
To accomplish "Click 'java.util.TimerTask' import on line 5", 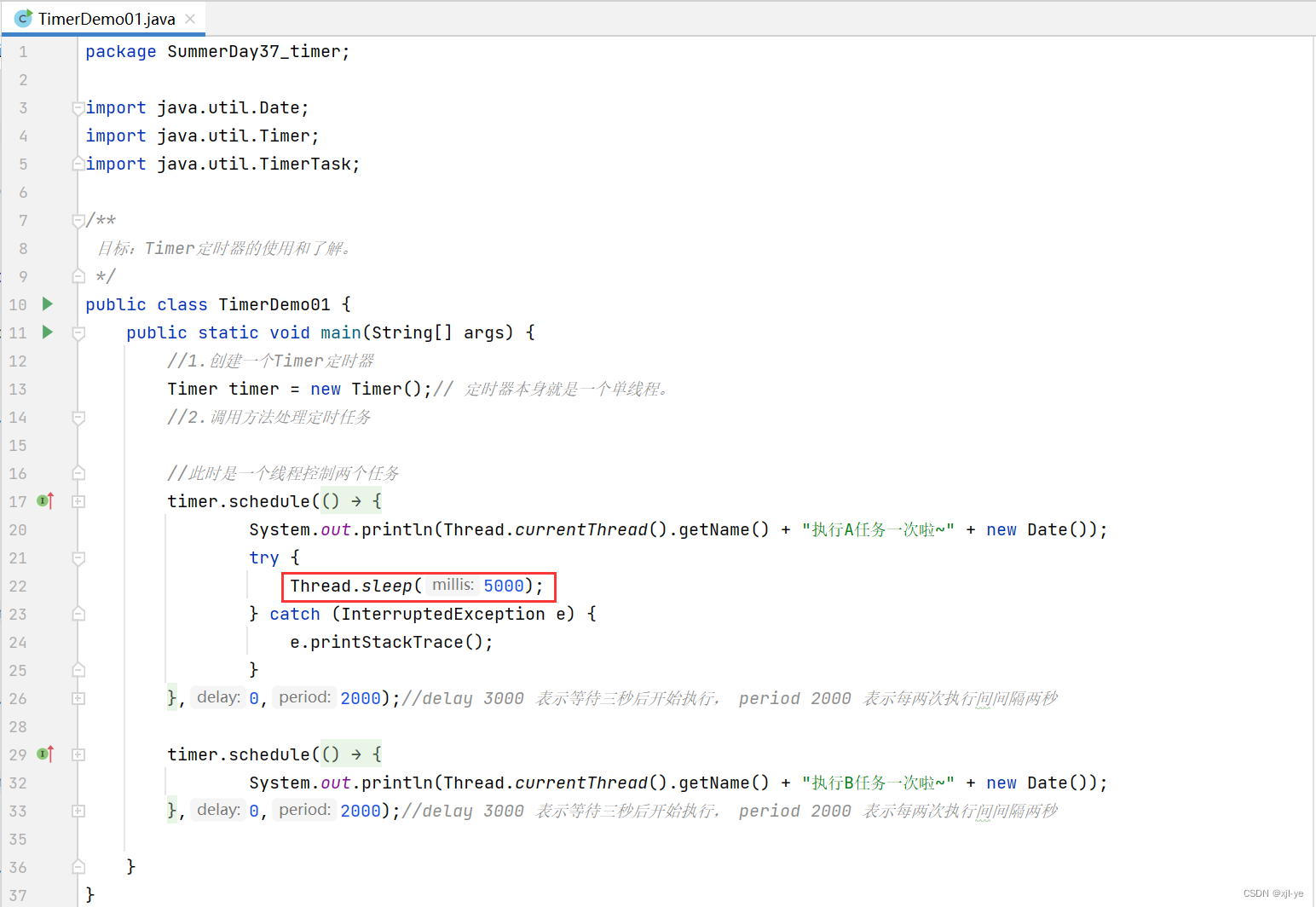I will [x=253, y=164].
